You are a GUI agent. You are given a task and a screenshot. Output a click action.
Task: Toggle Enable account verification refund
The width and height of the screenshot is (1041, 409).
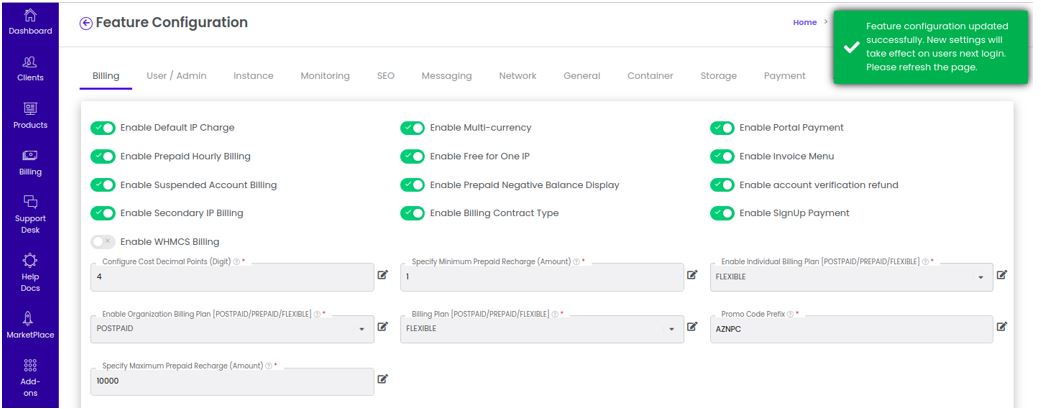(722, 185)
